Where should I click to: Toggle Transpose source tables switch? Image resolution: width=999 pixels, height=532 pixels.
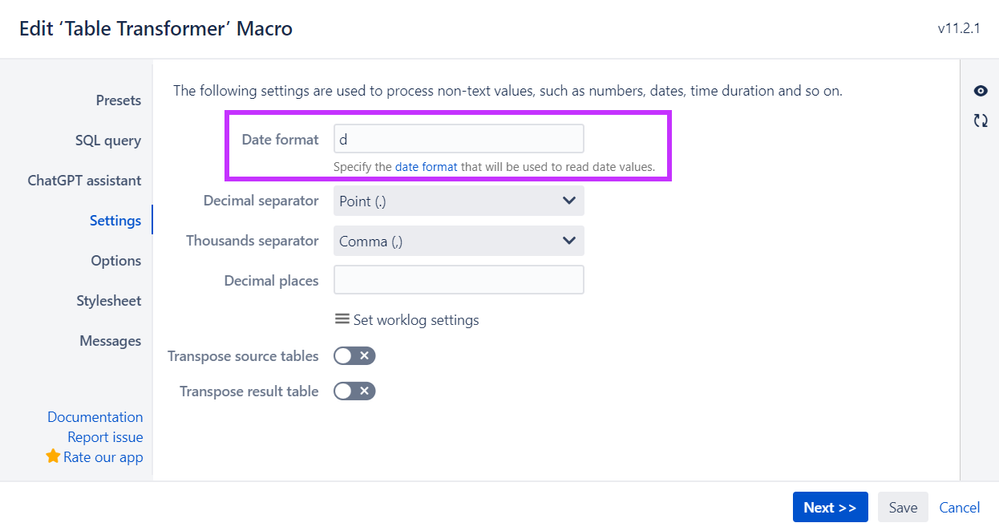click(x=354, y=356)
